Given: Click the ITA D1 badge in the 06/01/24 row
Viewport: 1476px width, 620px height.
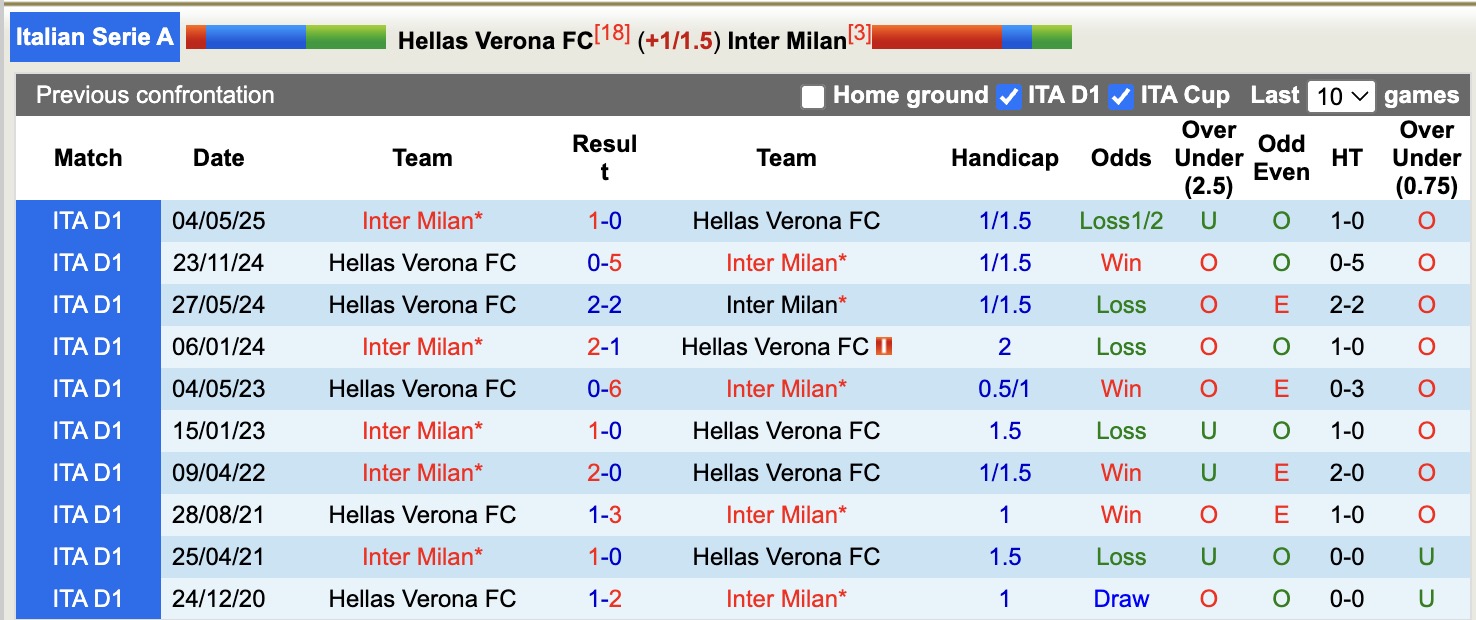Looking at the screenshot, I should click(88, 347).
